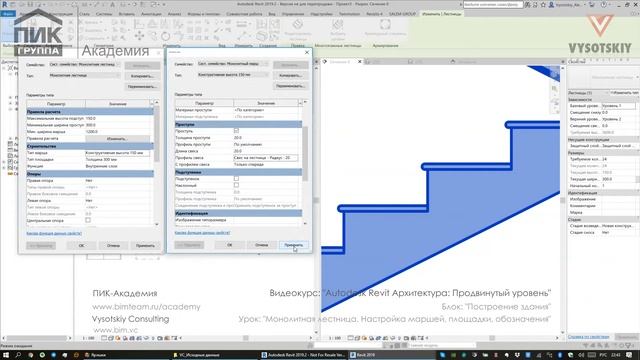Click the favorites star icon in title bar
The height and width of the screenshot is (360, 640).
coord(543,4)
